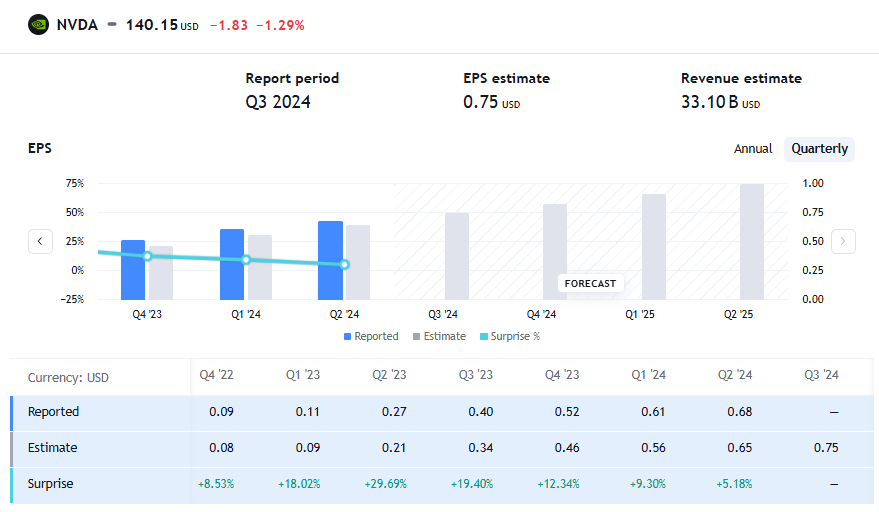This screenshot has height=512, width=879.
Task: Click the Surprise row label
Action: (50, 484)
